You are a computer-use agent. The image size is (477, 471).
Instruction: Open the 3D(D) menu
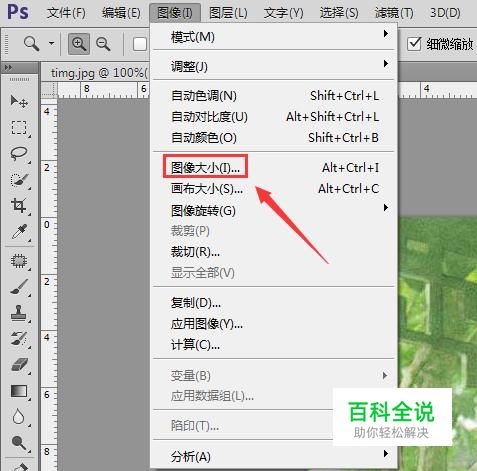445,13
